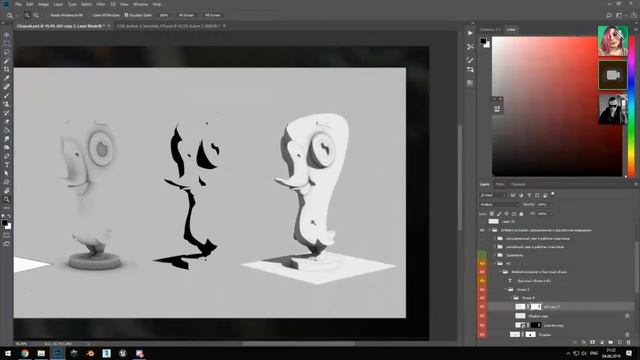Add layer mask icon at panel bottom
This screenshot has height=360, width=640.
tap(593, 342)
